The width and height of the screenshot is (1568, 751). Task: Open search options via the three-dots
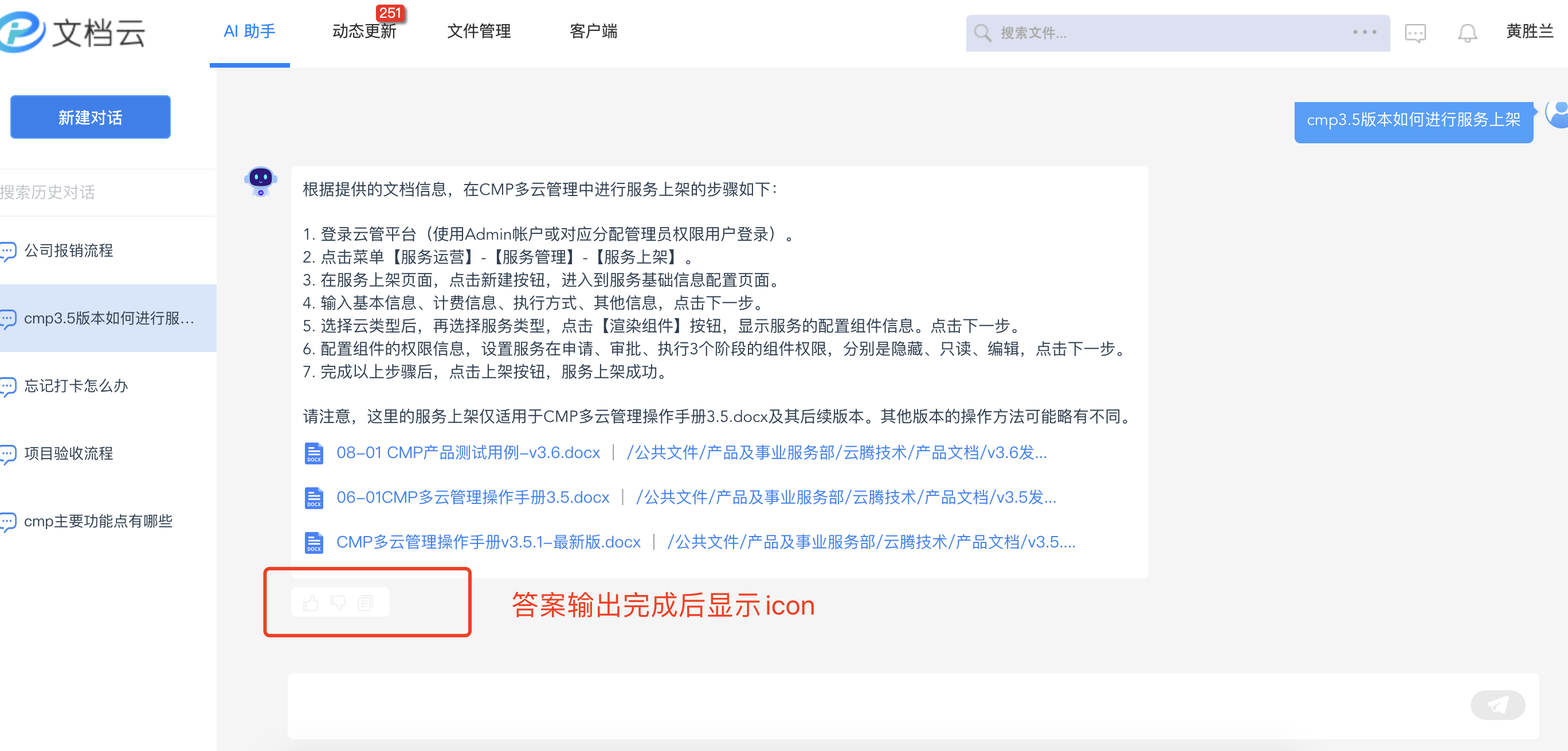(1364, 32)
